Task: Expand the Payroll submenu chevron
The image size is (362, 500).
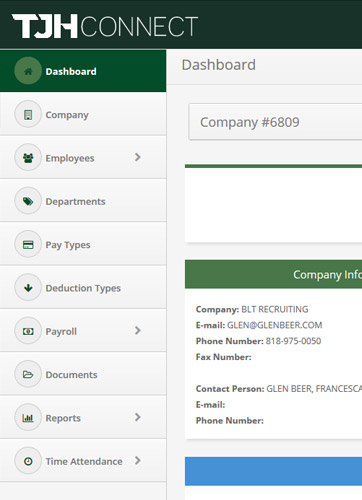Action: (x=137, y=331)
